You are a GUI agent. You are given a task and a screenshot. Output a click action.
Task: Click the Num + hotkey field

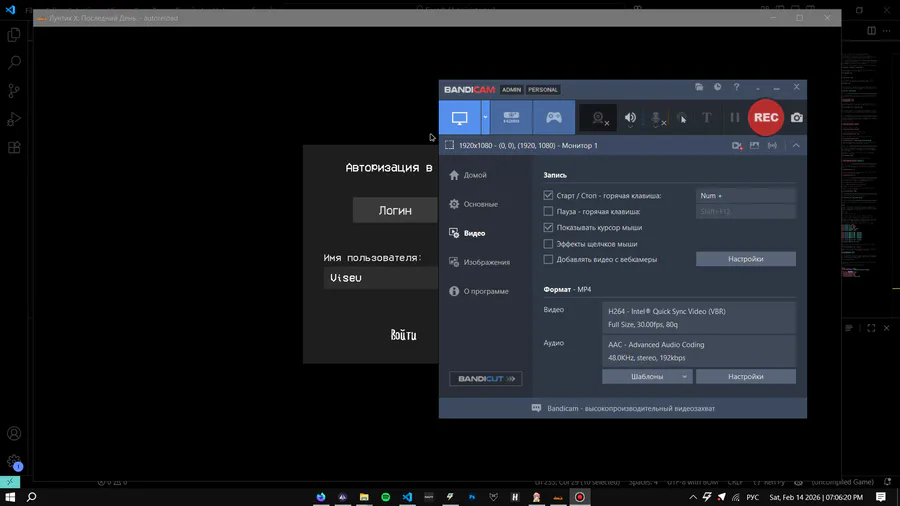[x=746, y=196]
